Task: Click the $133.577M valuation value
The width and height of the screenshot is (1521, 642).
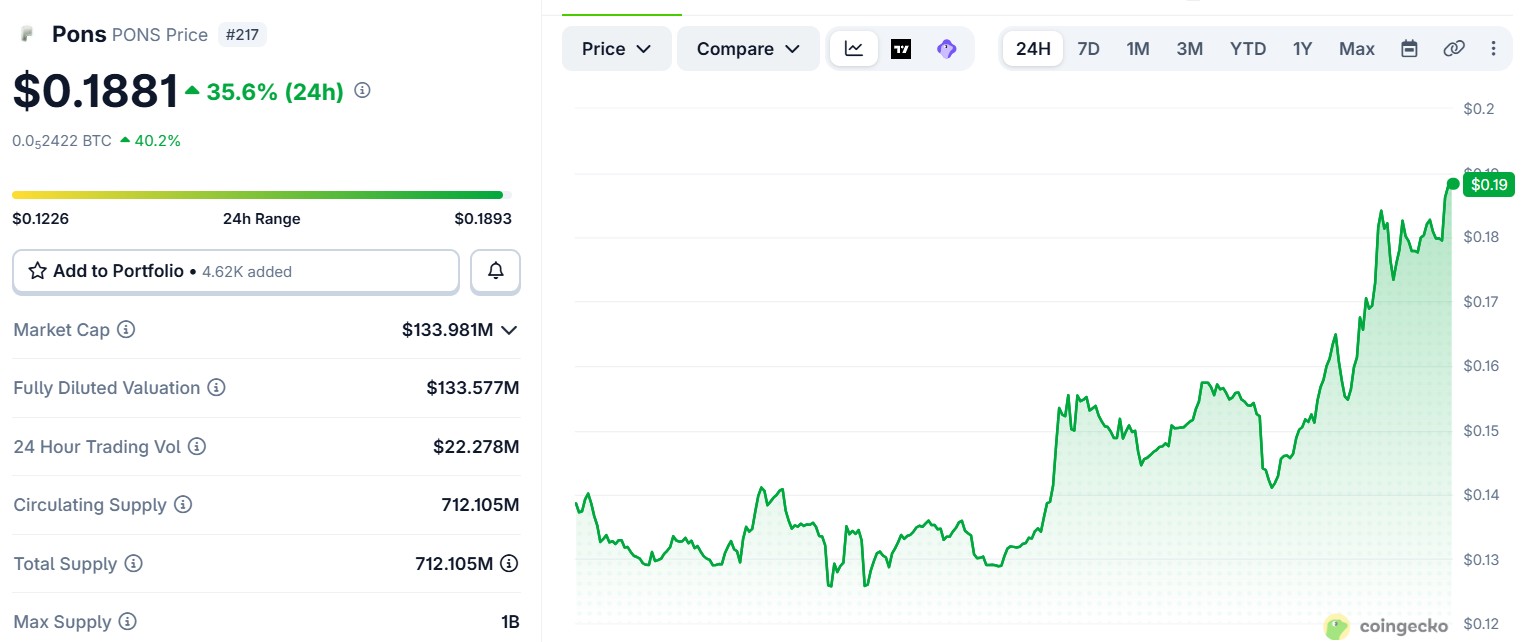Action: tap(473, 388)
